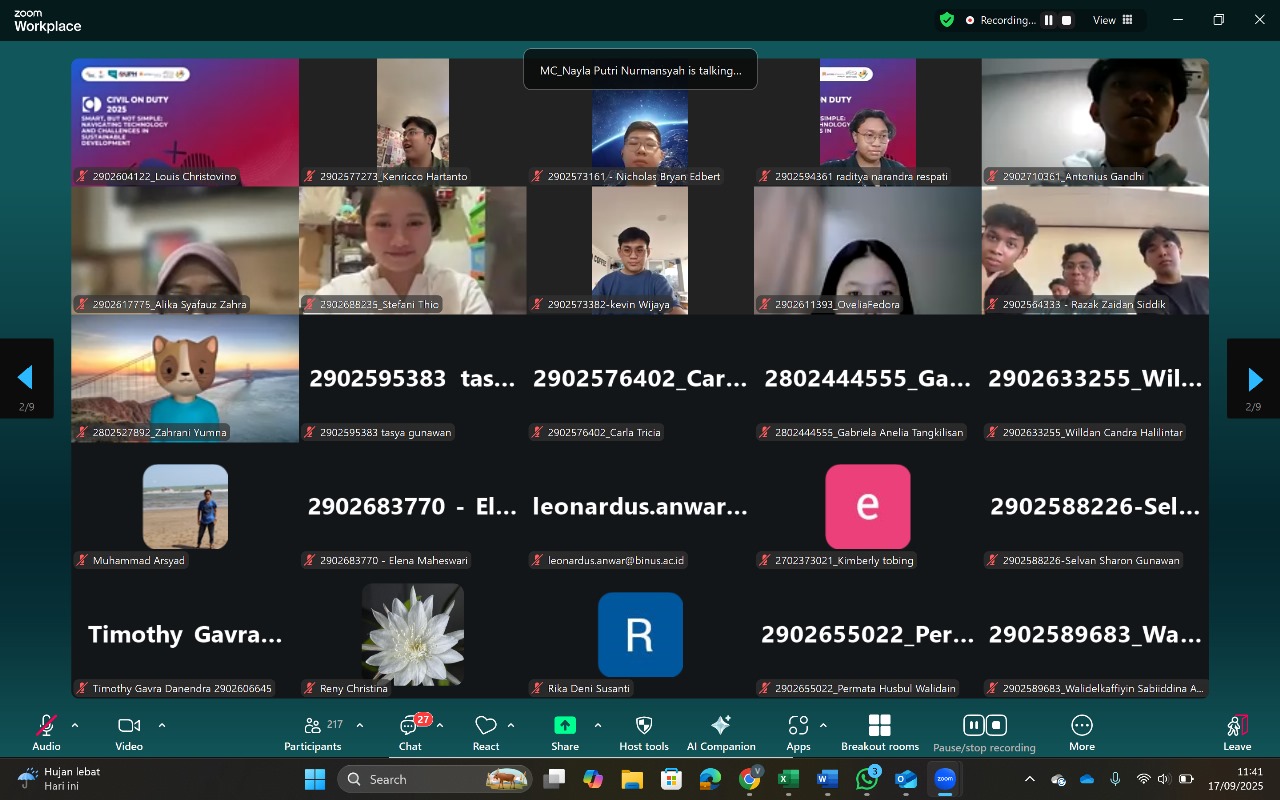Screen dimensions: 1280x800
Task: Open the View layout menu
Action: coord(1113,20)
